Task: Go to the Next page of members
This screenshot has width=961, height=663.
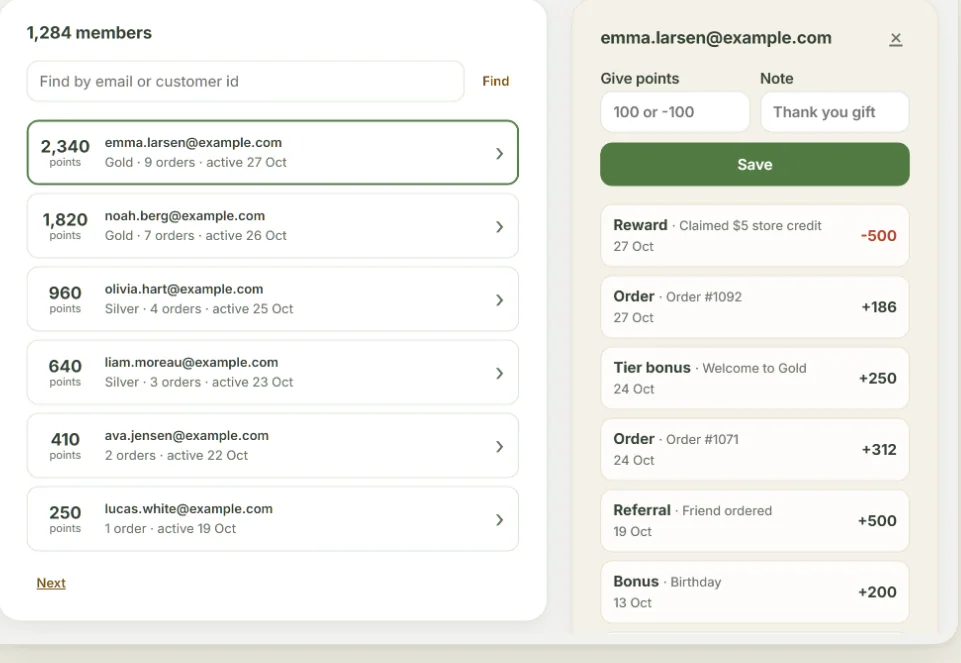Action: tap(51, 583)
